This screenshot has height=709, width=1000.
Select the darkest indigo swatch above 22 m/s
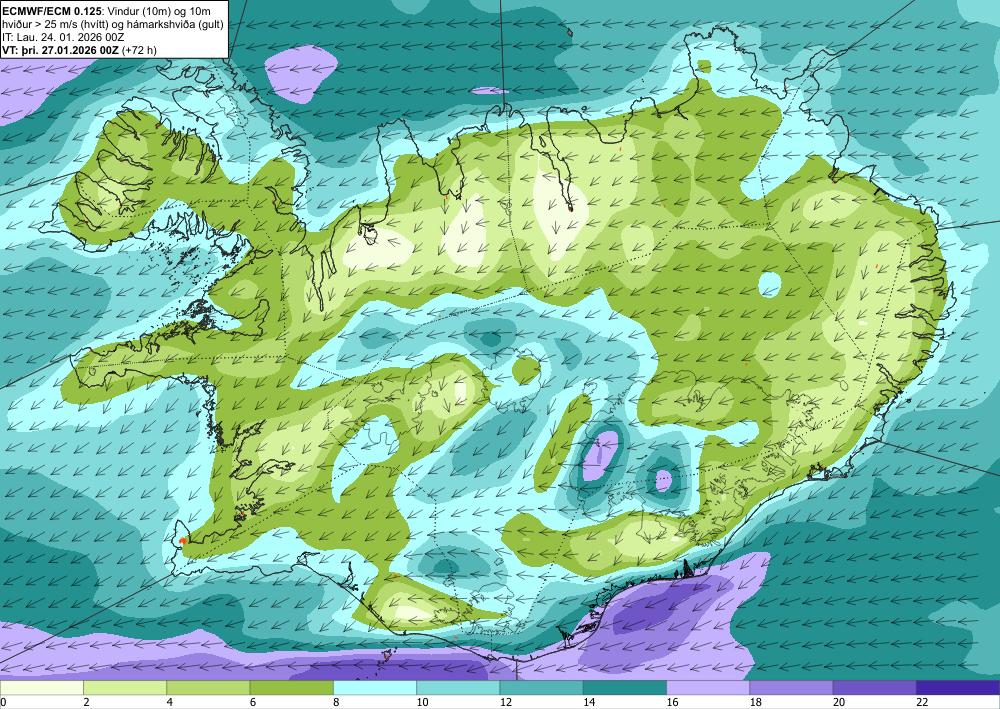958,688
